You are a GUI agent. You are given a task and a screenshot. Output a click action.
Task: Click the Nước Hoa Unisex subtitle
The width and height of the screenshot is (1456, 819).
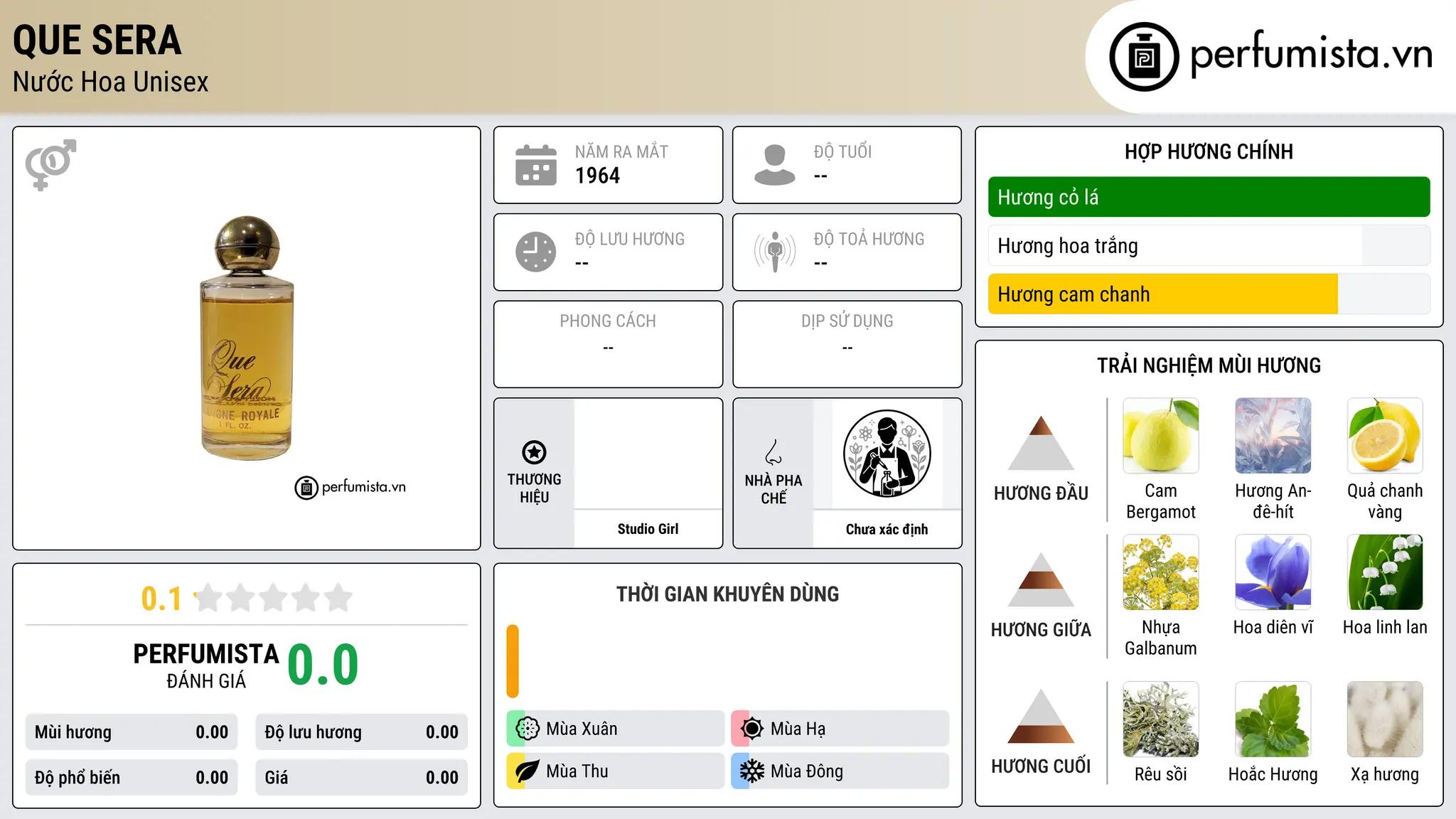click(x=111, y=82)
